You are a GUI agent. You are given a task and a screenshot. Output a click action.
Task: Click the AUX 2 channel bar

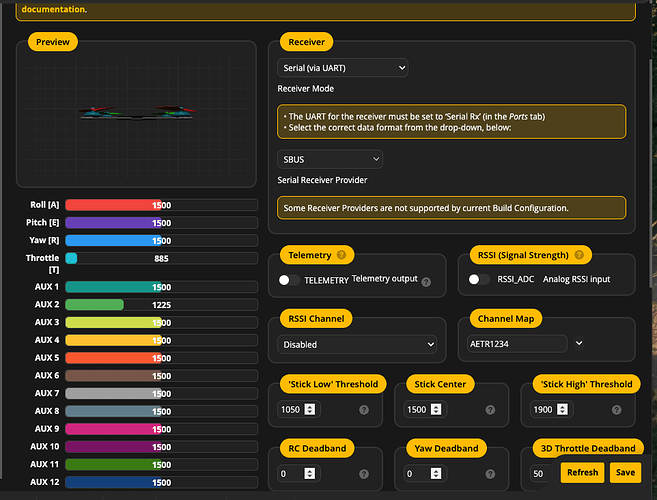point(161,305)
